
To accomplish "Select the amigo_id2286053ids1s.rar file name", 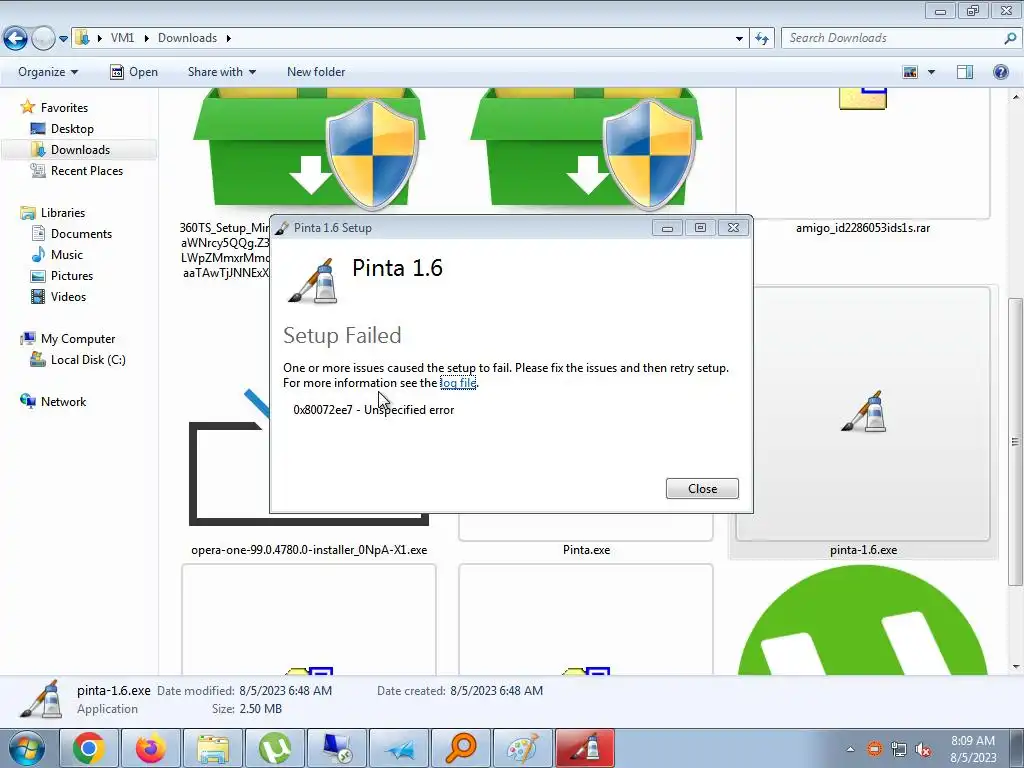I will 863,228.
